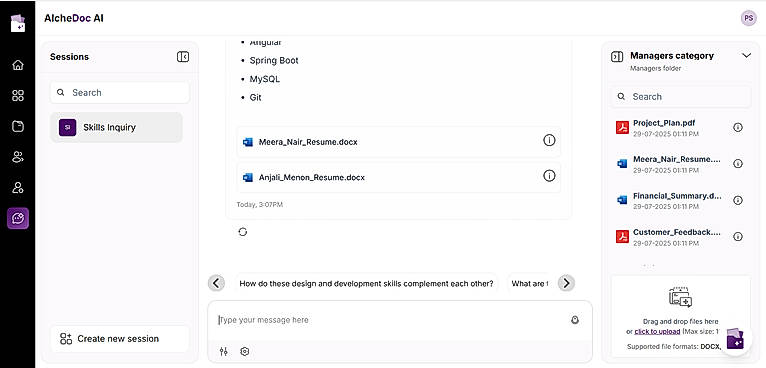The image size is (766, 368).
Task: Click the PS profile avatar
Action: 748,18
